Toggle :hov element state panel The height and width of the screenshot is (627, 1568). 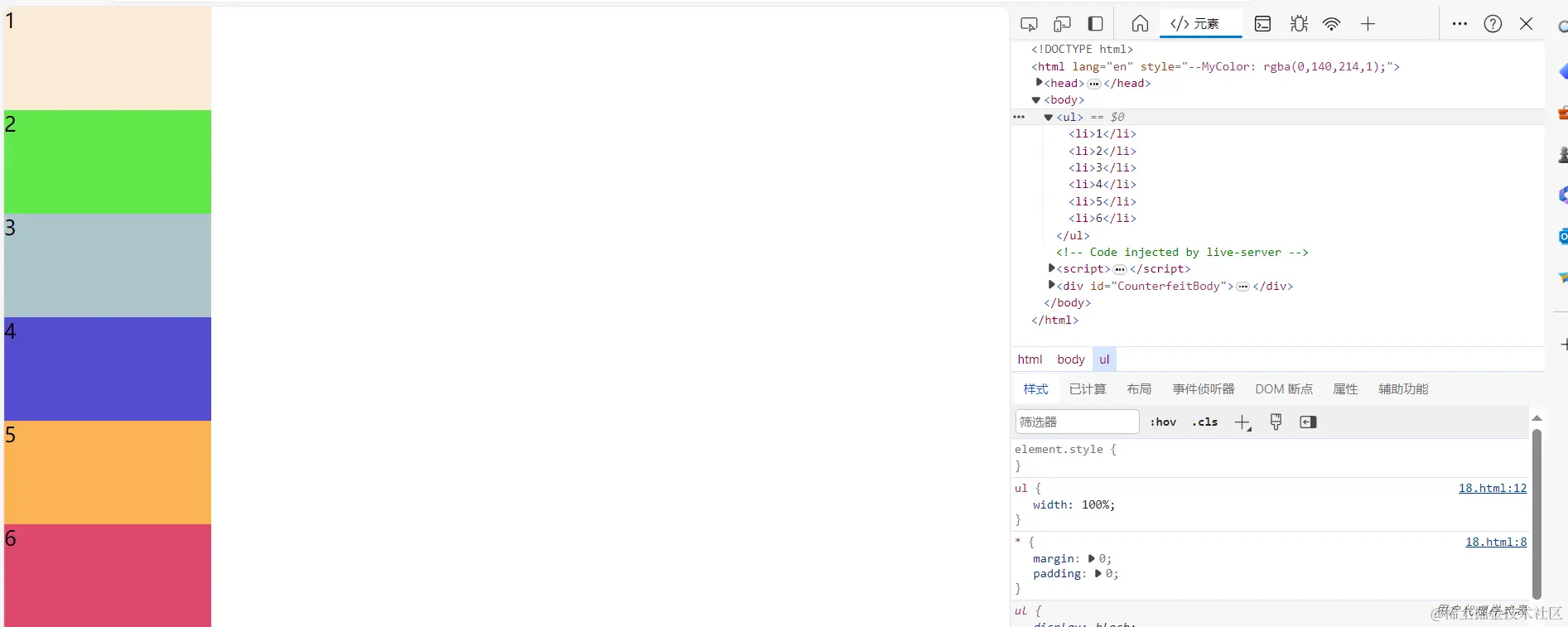[1163, 422]
